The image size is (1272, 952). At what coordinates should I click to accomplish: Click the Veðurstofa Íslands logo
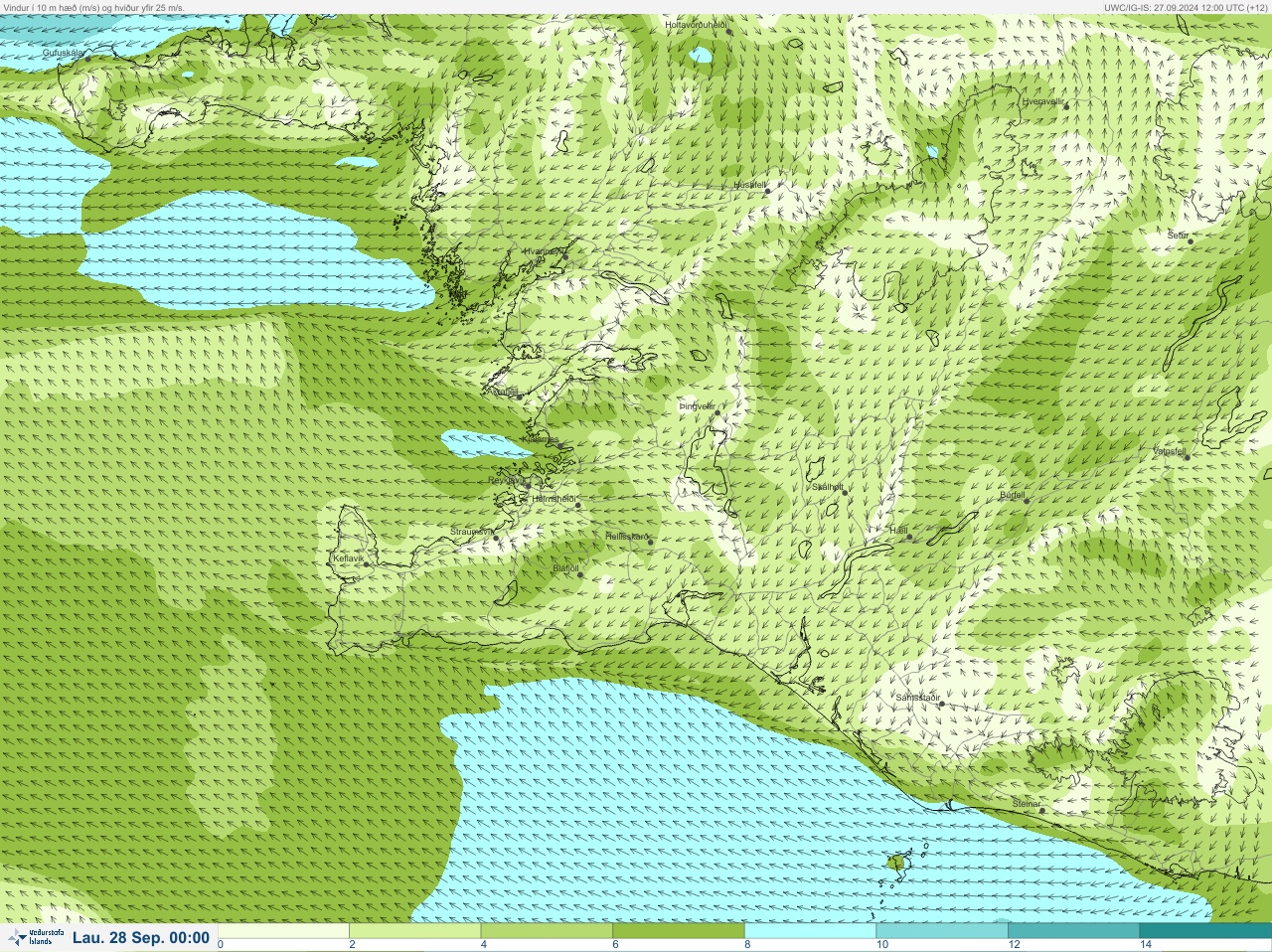pyautogui.click(x=36, y=937)
